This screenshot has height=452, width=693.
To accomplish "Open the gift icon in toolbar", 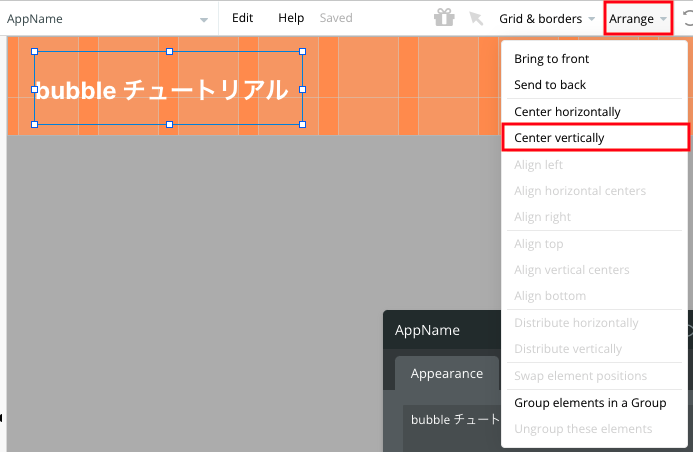I will 444,18.
